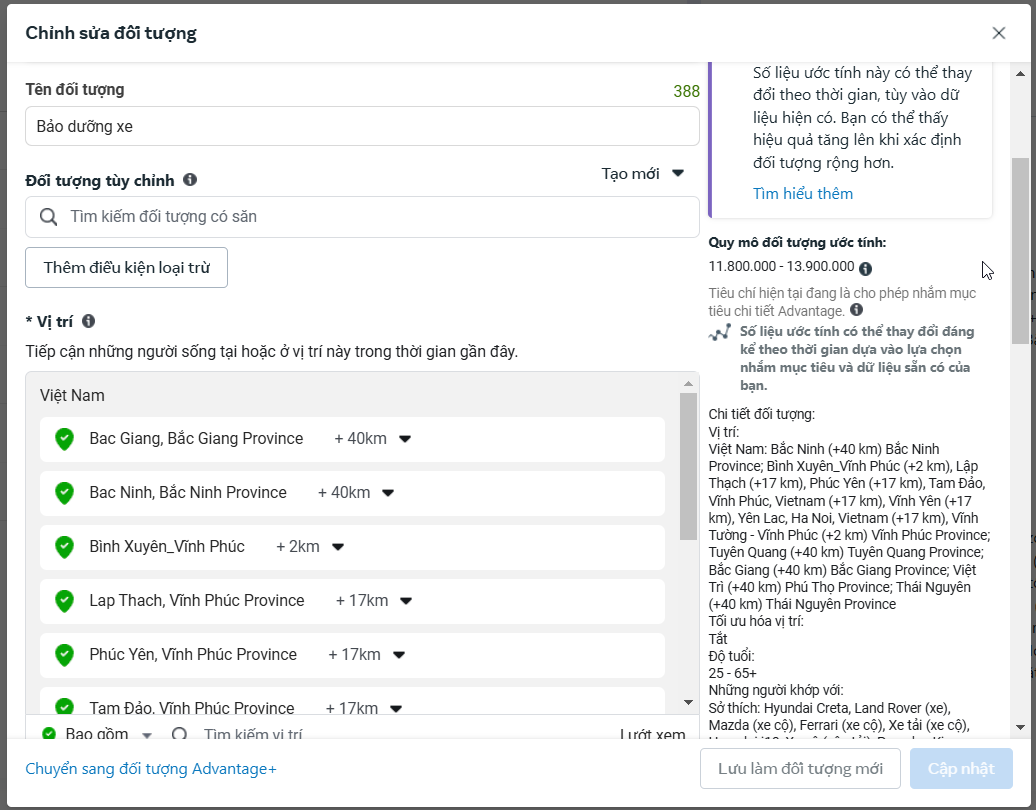The image size is (1036, 810).
Task: Open radius dropdown for Phúc Yên +17km
Action: click(x=399, y=655)
